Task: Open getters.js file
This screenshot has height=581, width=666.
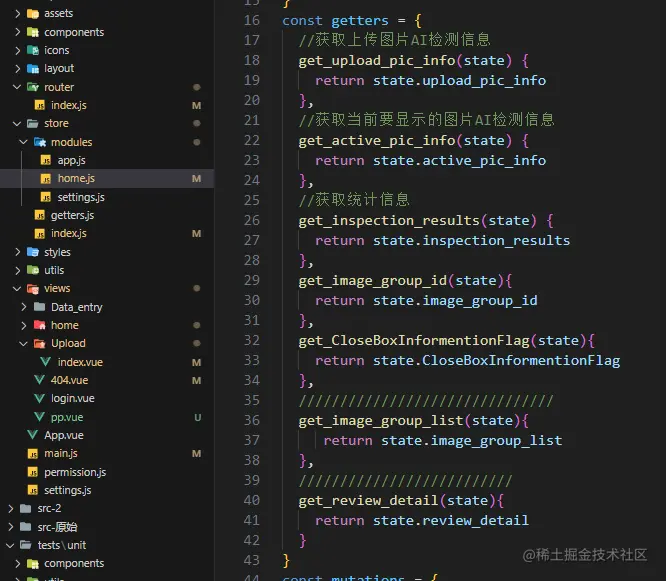Action: (72, 215)
